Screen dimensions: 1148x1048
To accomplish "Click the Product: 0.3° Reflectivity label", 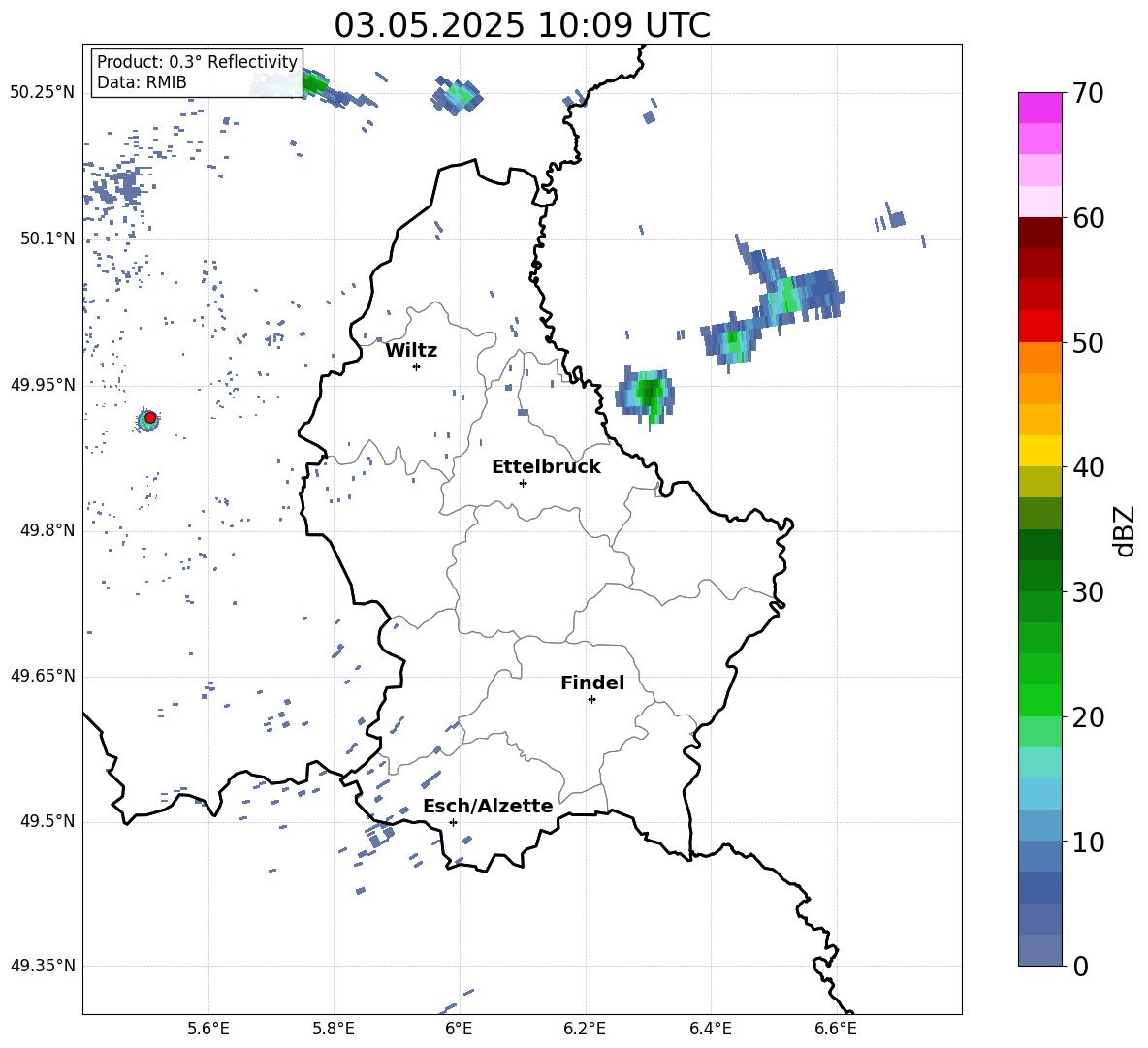I will 197,62.
